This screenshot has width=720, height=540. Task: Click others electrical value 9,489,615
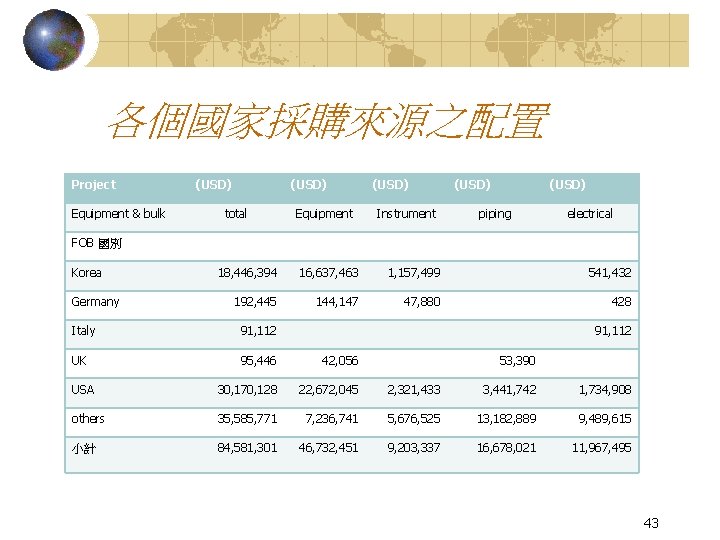605,419
